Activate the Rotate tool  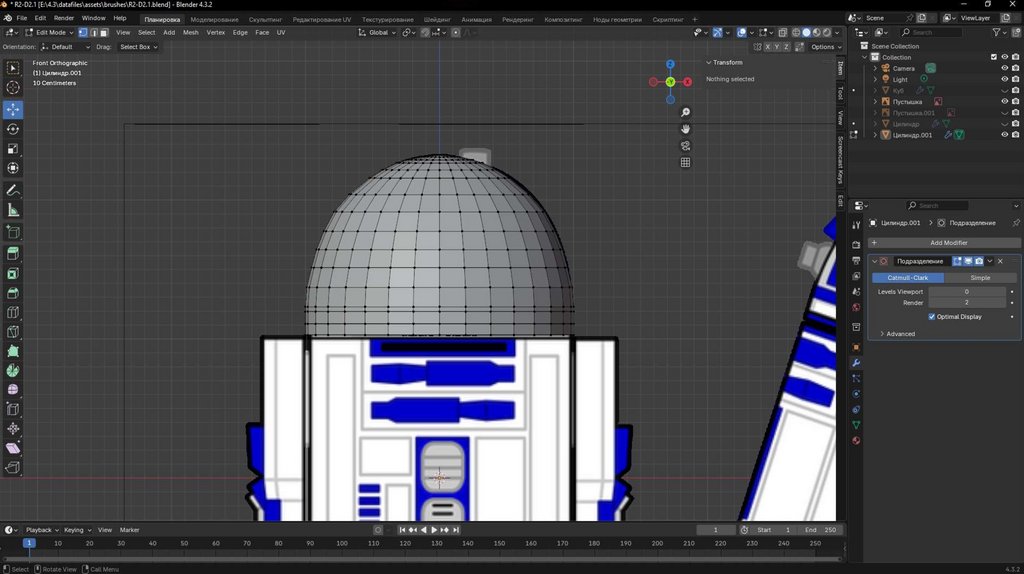(13, 129)
